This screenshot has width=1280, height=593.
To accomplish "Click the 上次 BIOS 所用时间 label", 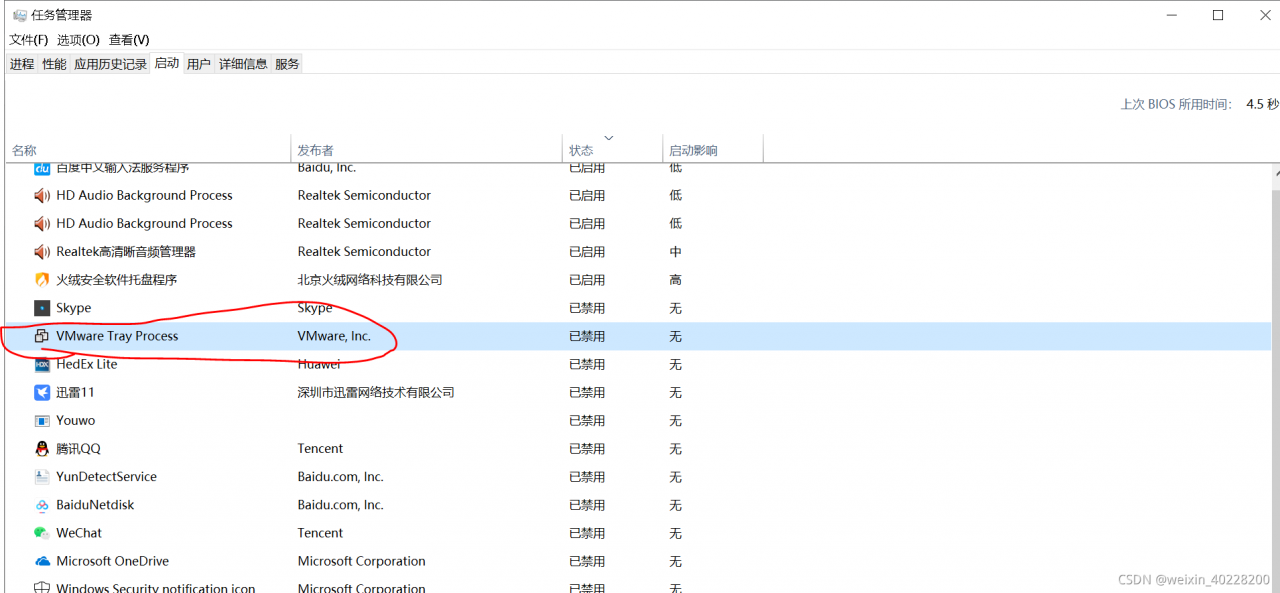I will tap(1176, 104).
